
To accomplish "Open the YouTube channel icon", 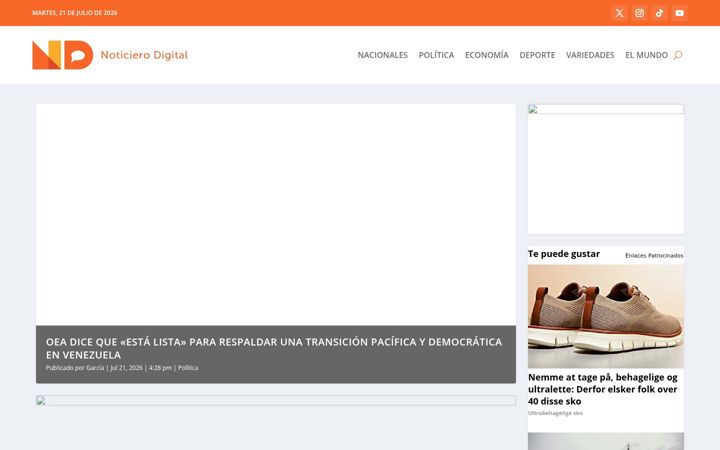I will [680, 13].
